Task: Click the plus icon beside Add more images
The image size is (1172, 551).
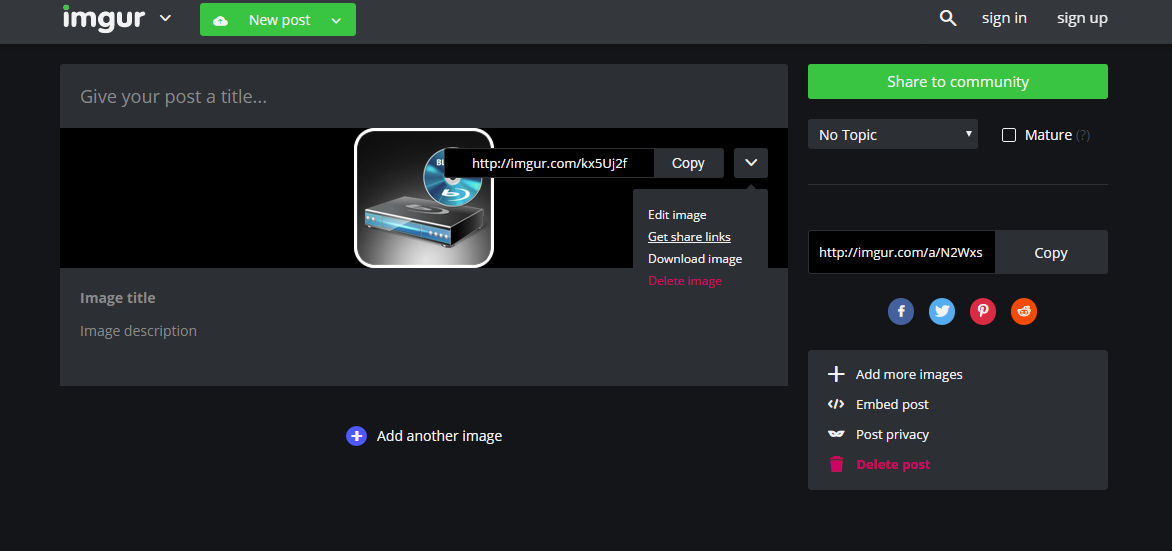Action: point(836,375)
